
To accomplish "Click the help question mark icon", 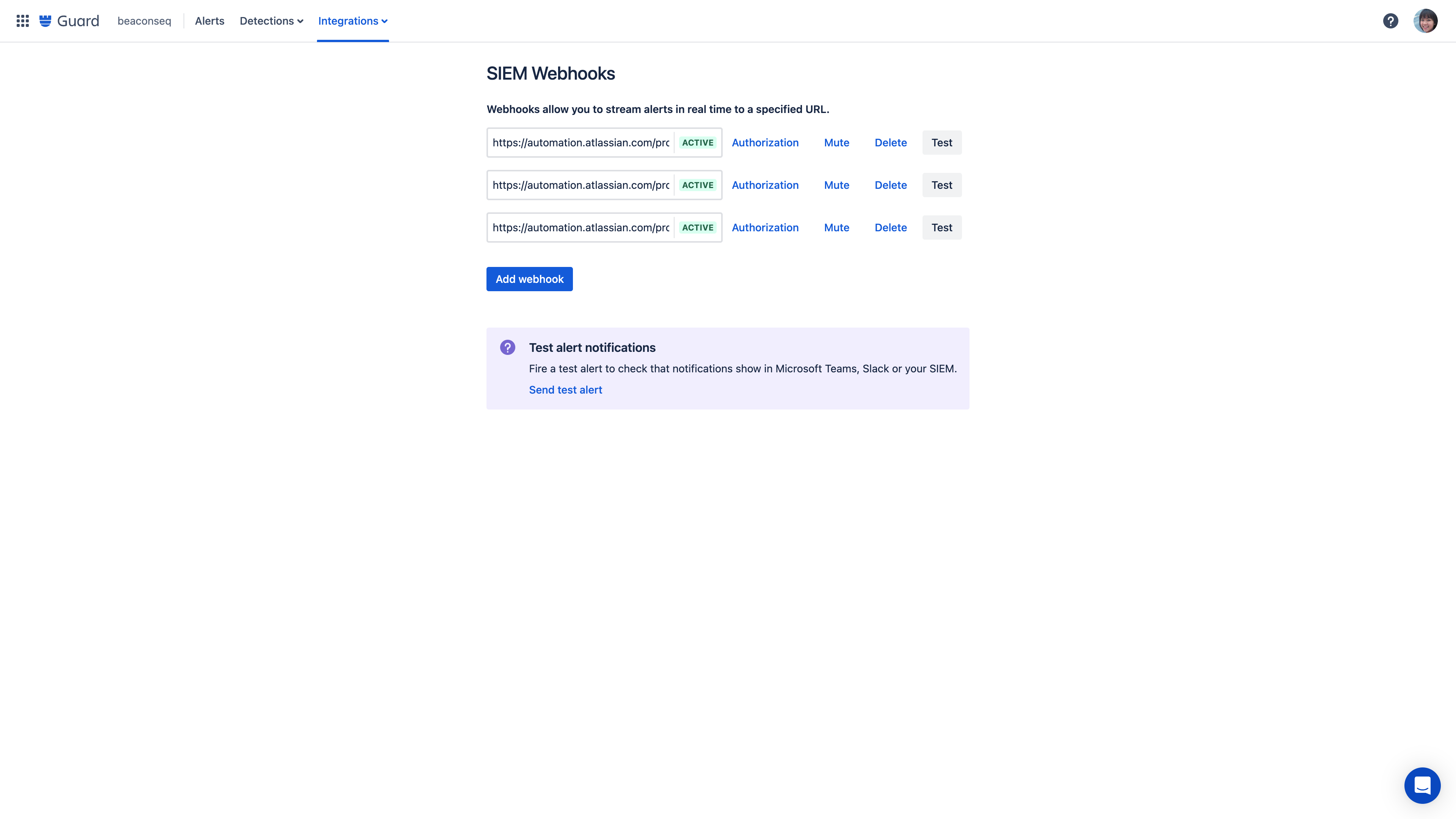I will point(1391,20).
